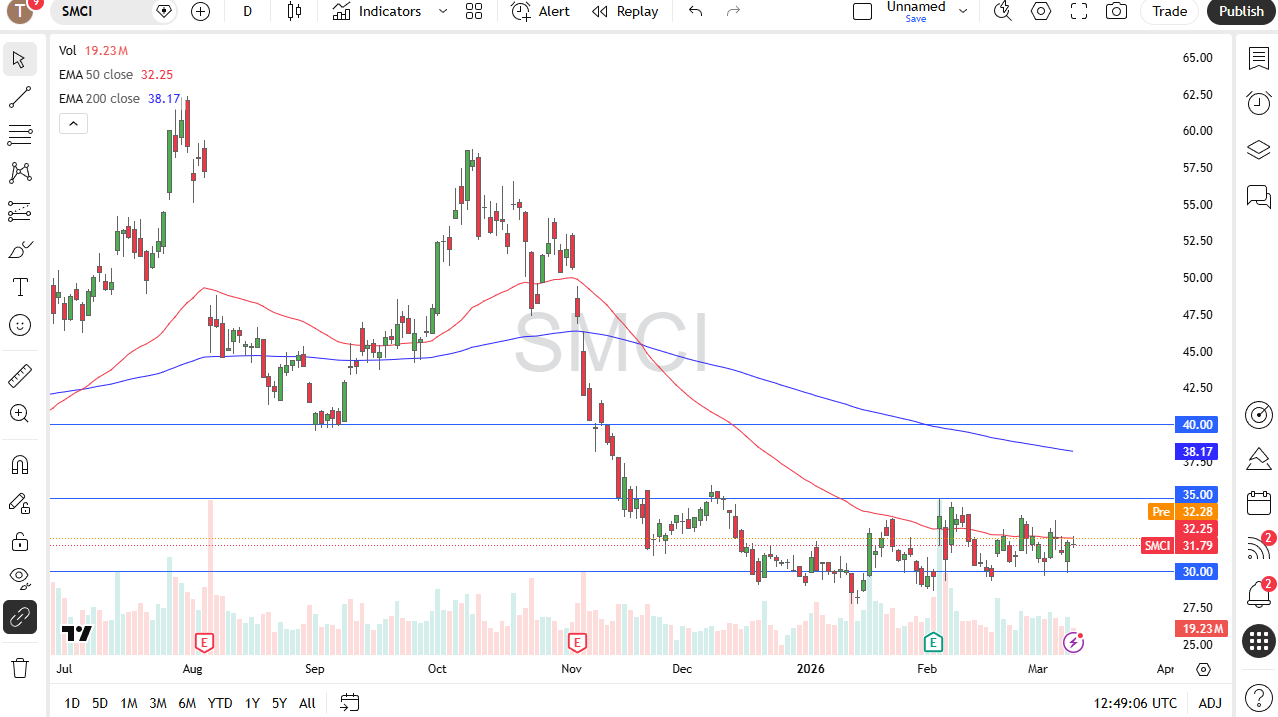The image size is (1278, 717).
Task: Set the range to 6M
Action: 187,703
